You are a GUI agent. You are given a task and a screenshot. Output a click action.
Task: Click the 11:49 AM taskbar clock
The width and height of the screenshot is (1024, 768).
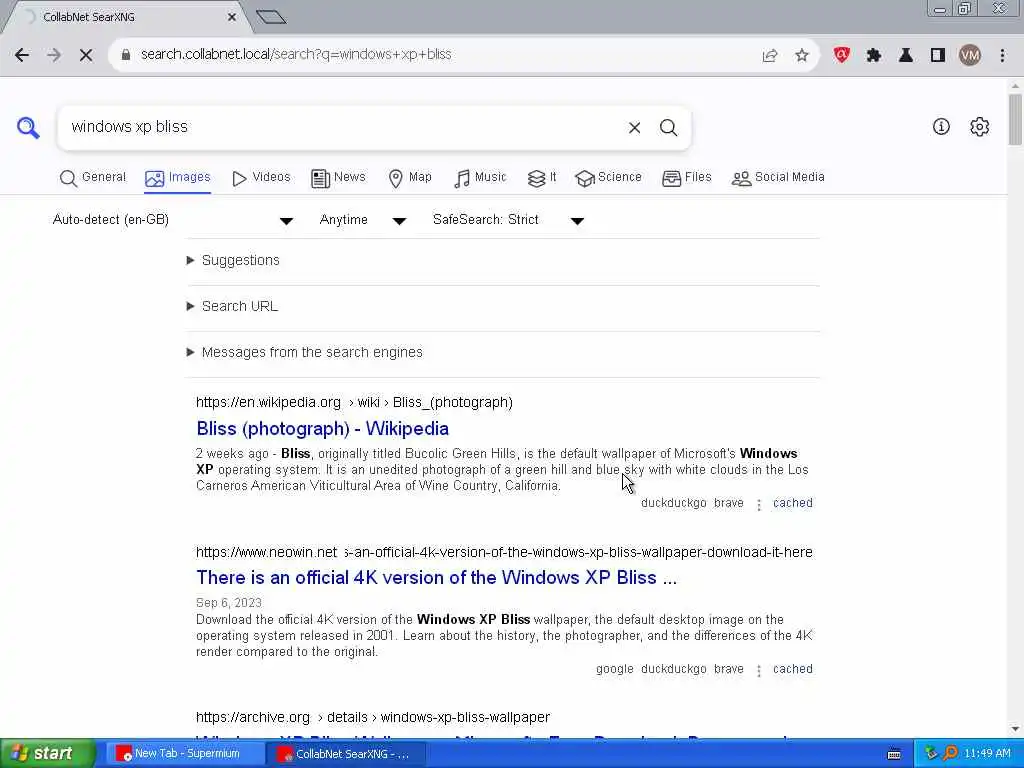[x=987, y=753]
